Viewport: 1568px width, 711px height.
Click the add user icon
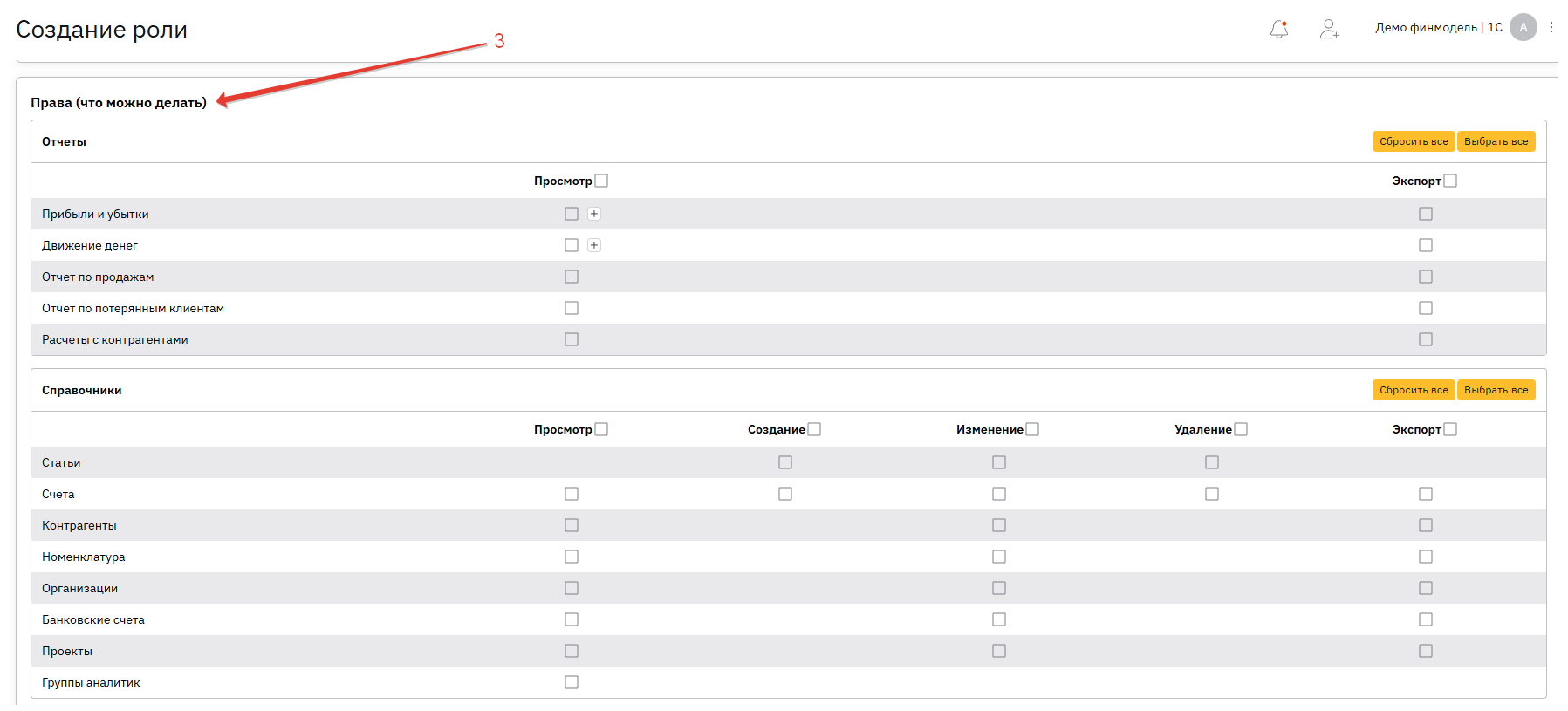[1329, 30]
